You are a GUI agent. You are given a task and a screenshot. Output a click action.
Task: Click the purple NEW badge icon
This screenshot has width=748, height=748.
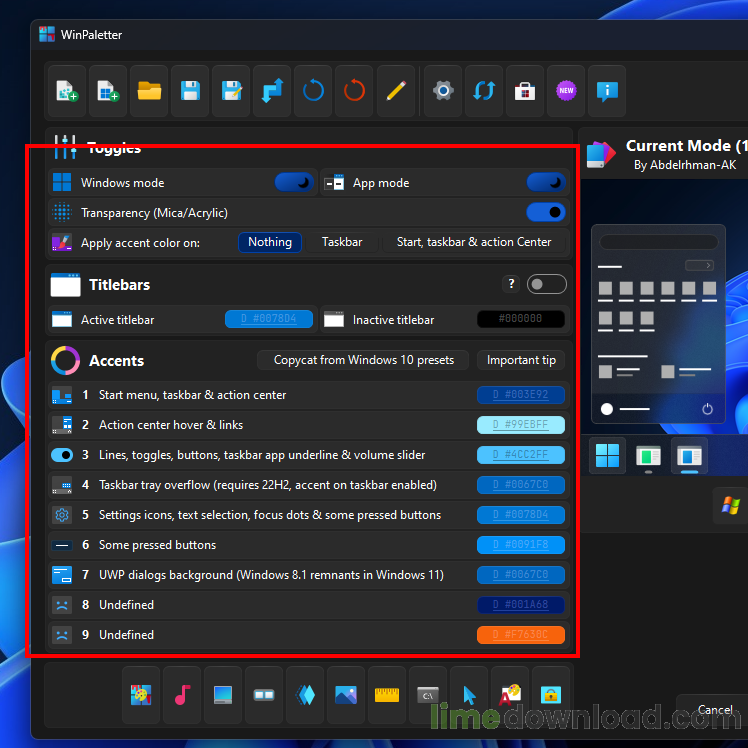click(565, 91)
